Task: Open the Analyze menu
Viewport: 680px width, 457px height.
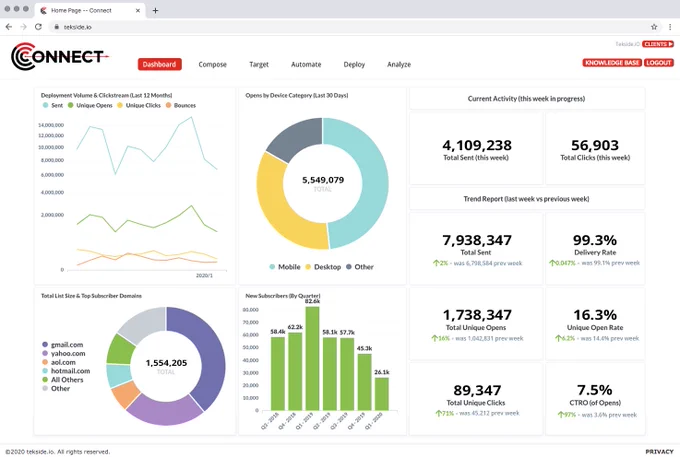Action: pyautogui.click(x=399, y=64)
